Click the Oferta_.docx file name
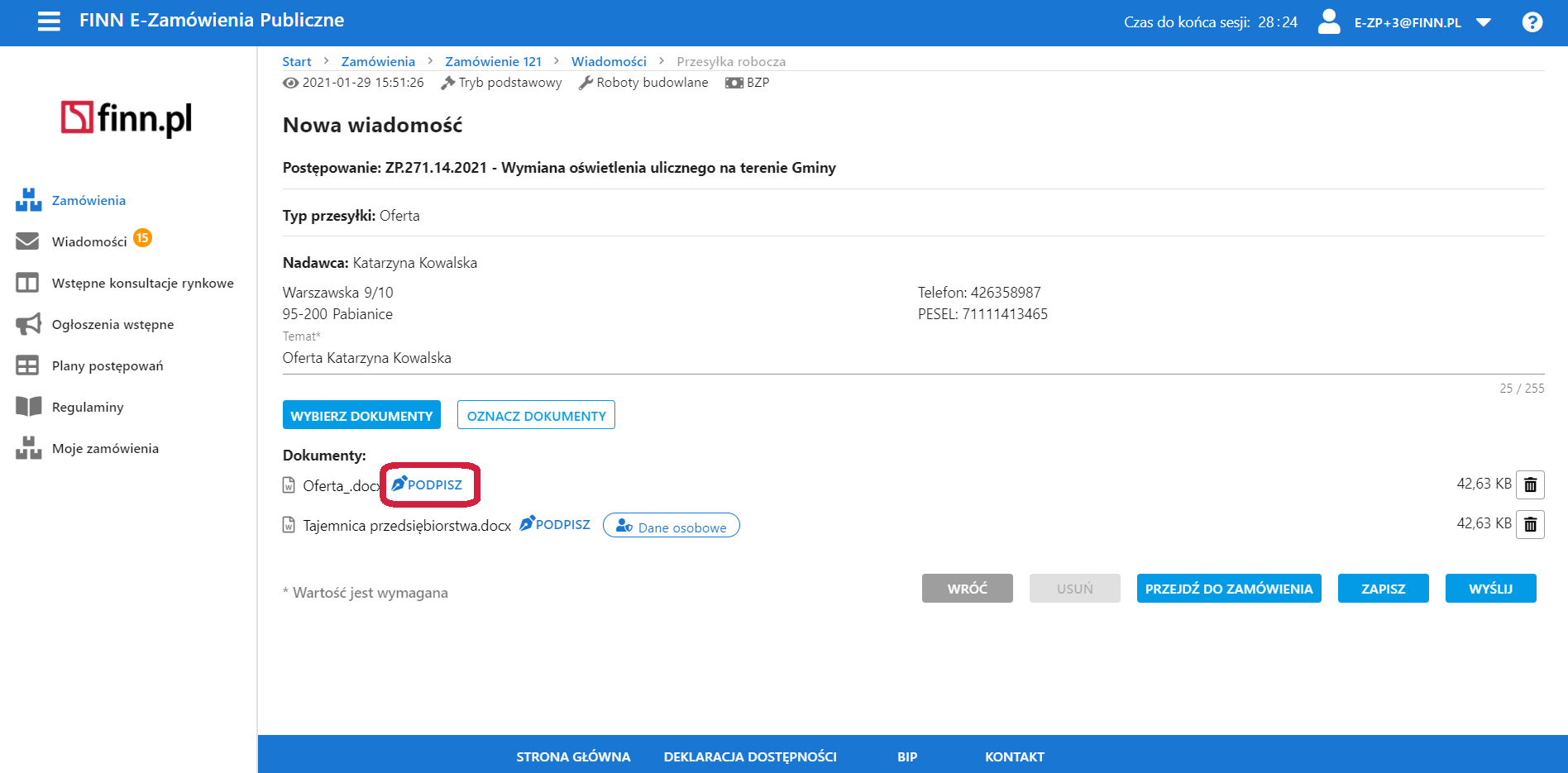Image resolution: width=1568 pixels, height=773 pixels. [x=341, y=486]
